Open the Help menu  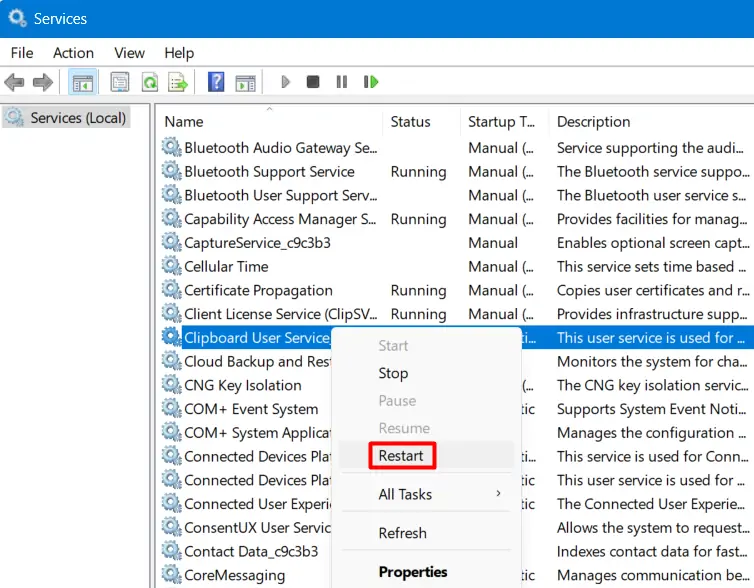[x=179, y=53]
